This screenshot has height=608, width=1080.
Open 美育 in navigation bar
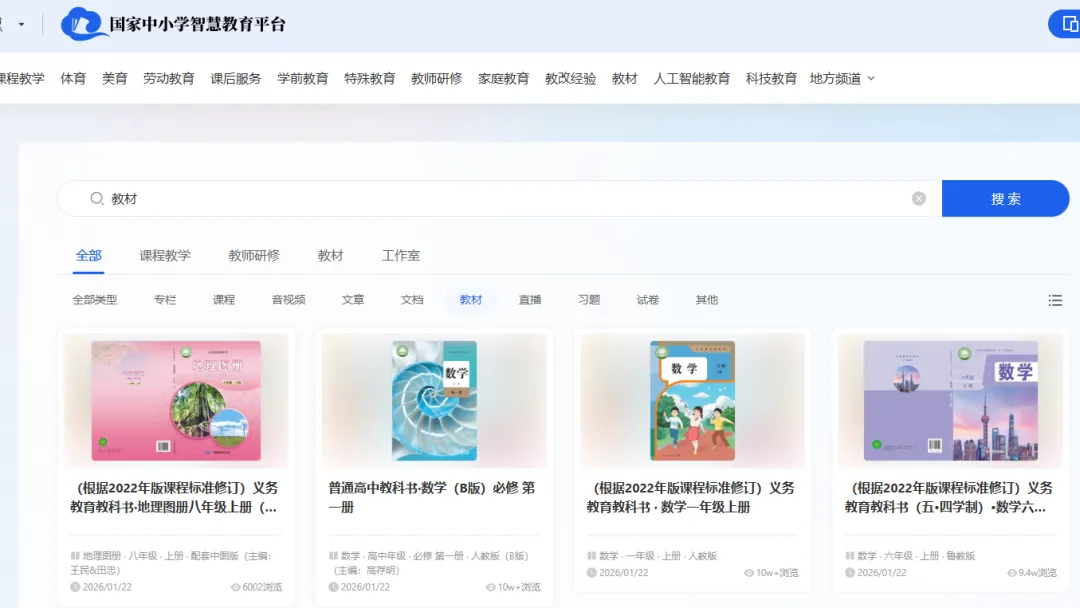pos(114,78)
